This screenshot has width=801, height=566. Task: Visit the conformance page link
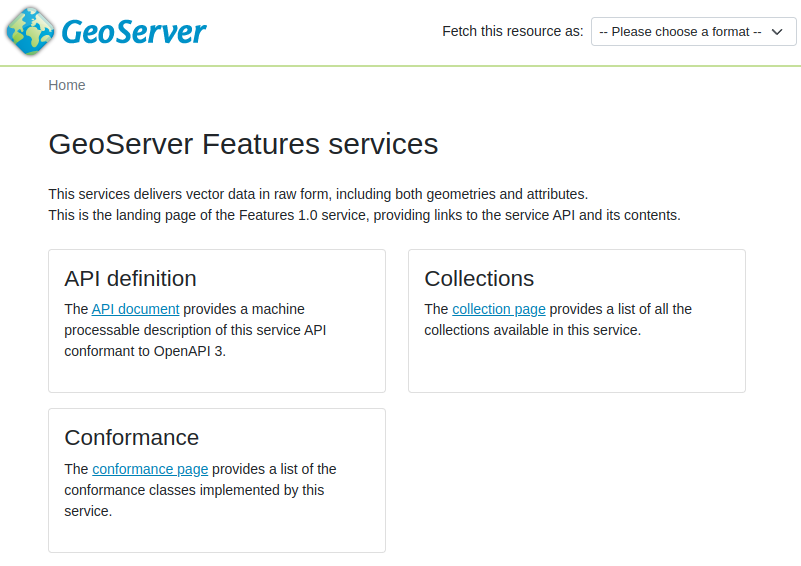[x=150, y=469]
